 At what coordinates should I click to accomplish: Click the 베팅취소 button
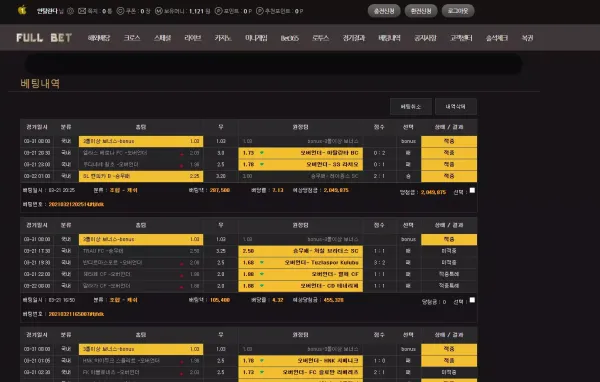click(x=411, y=106)
